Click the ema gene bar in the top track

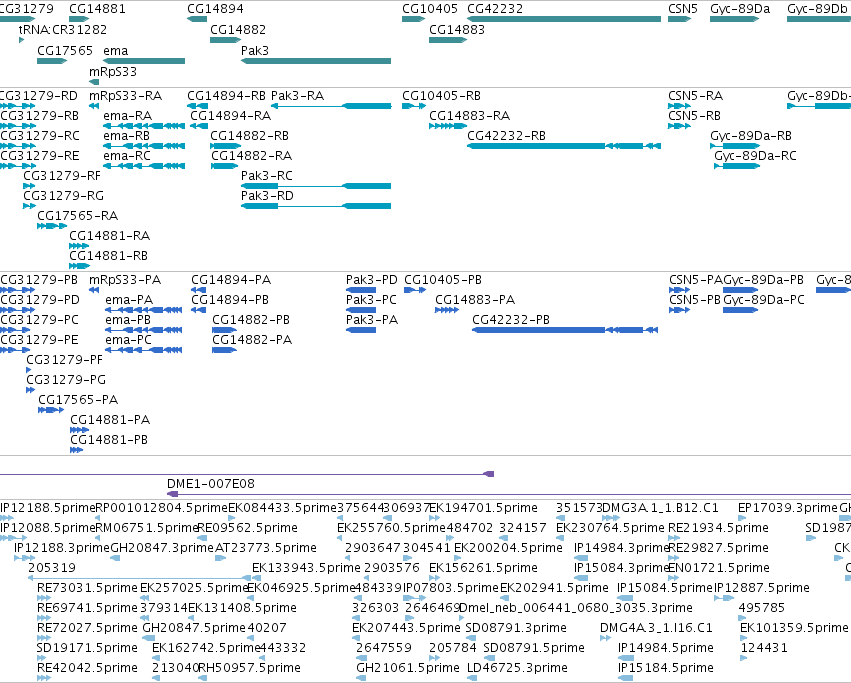click(144, 61)
